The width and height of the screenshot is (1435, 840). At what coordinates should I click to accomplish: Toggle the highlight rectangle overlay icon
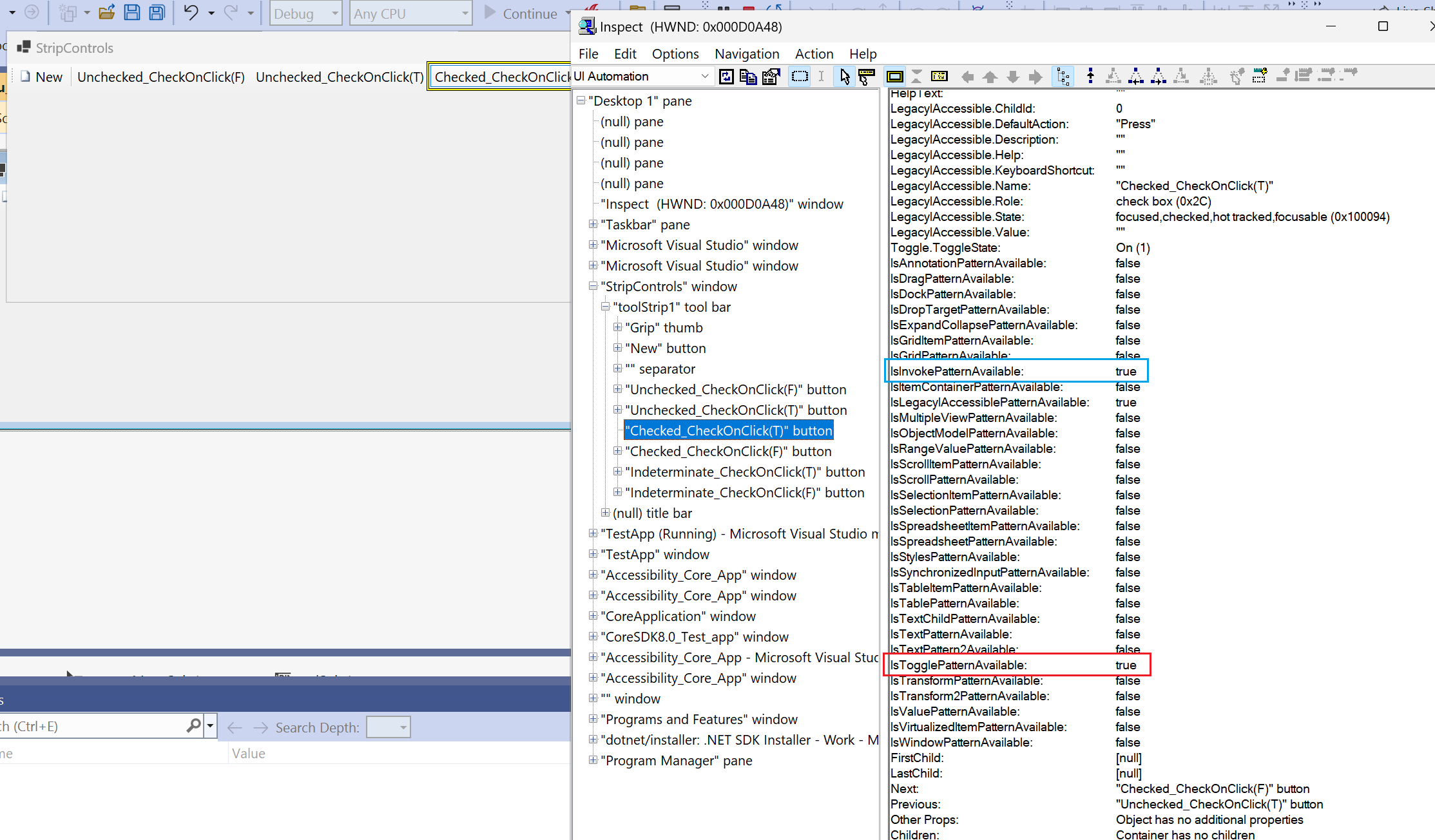click(894, 76)
